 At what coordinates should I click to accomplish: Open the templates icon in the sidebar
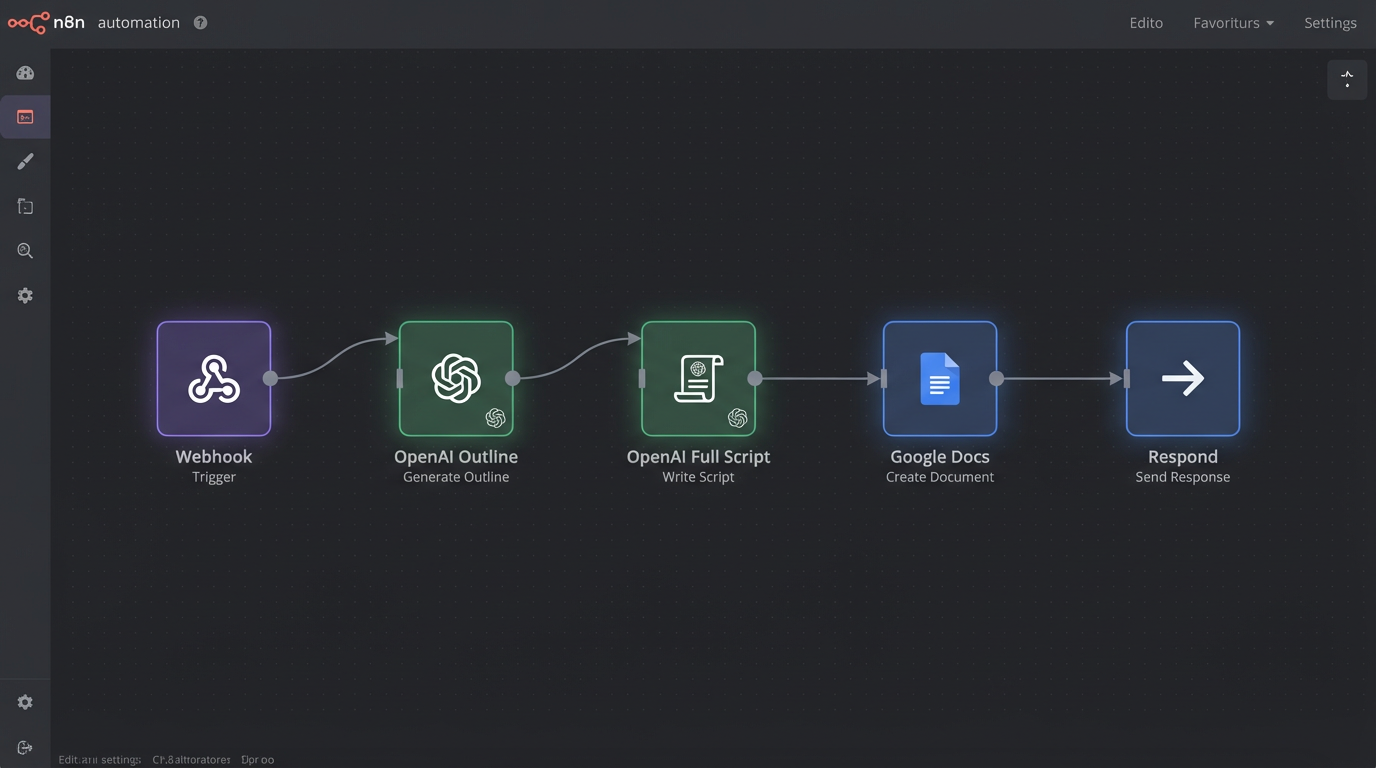[x=24, y=206]
